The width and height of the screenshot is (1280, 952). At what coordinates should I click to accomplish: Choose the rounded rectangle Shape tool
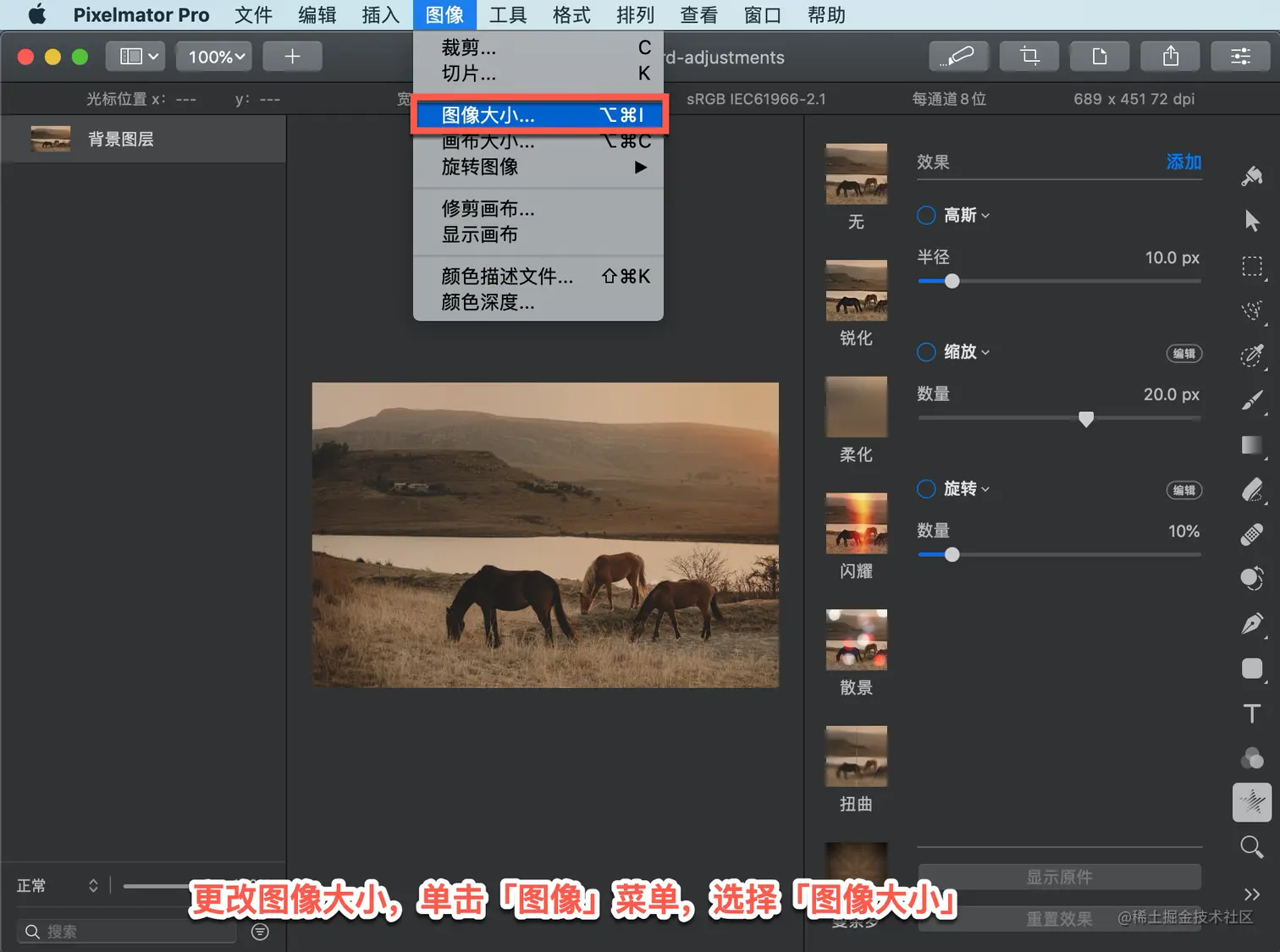1252,669
